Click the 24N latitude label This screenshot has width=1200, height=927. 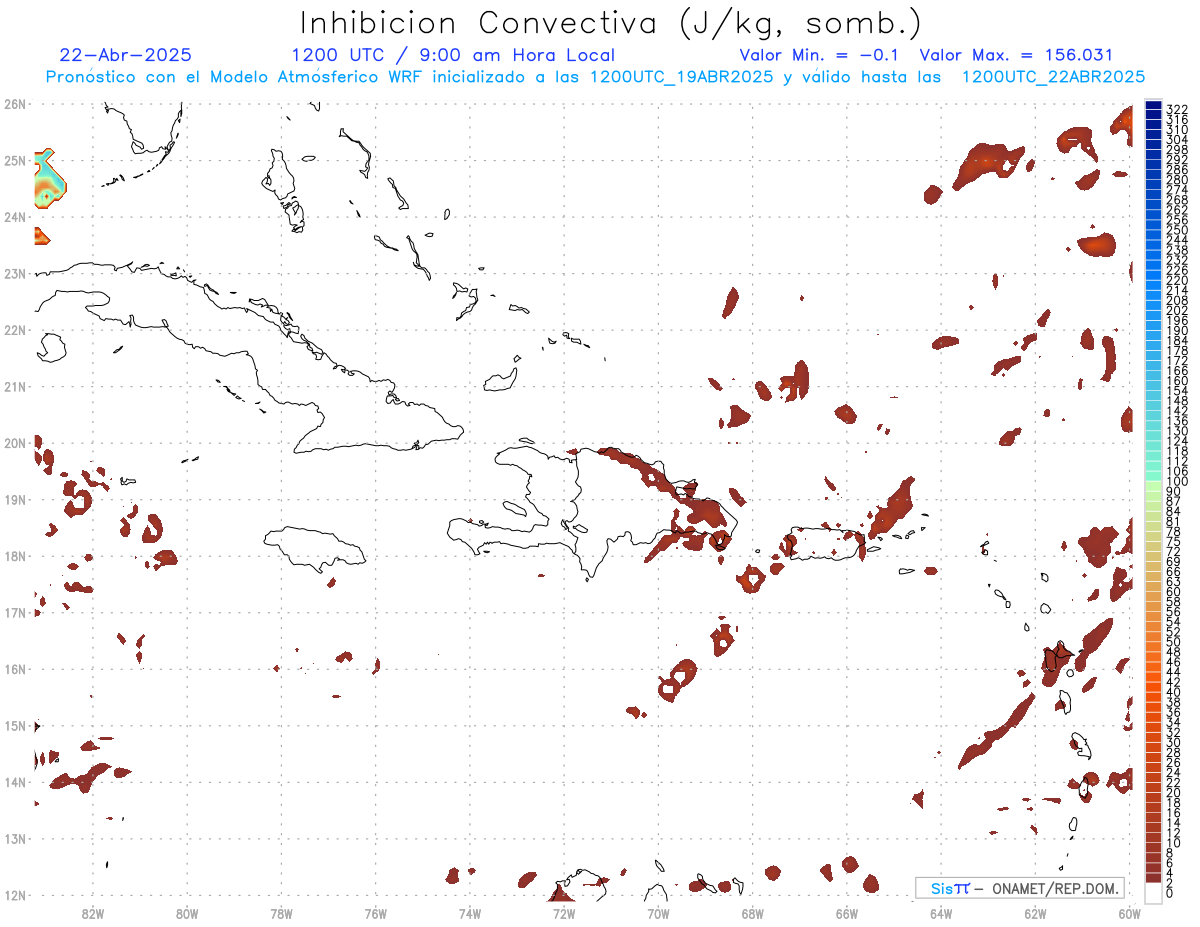[15, 217]
